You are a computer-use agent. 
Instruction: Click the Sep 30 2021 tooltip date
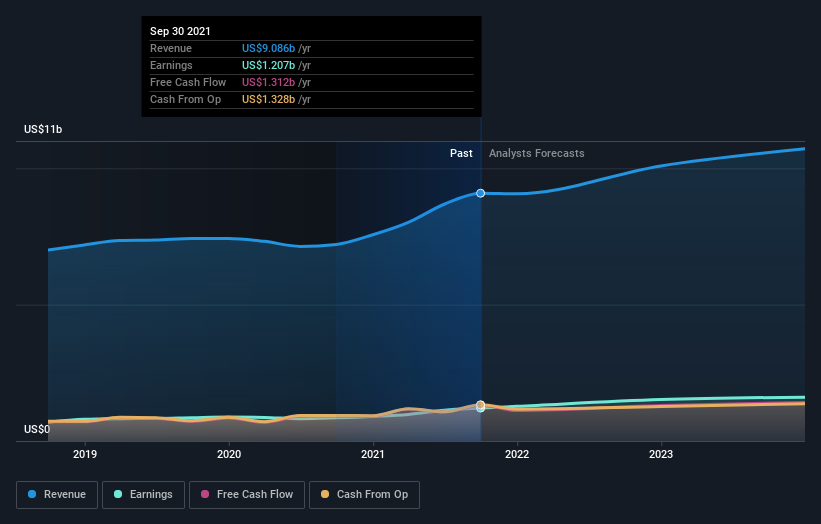pyautogui.click(x=180, y=31)
